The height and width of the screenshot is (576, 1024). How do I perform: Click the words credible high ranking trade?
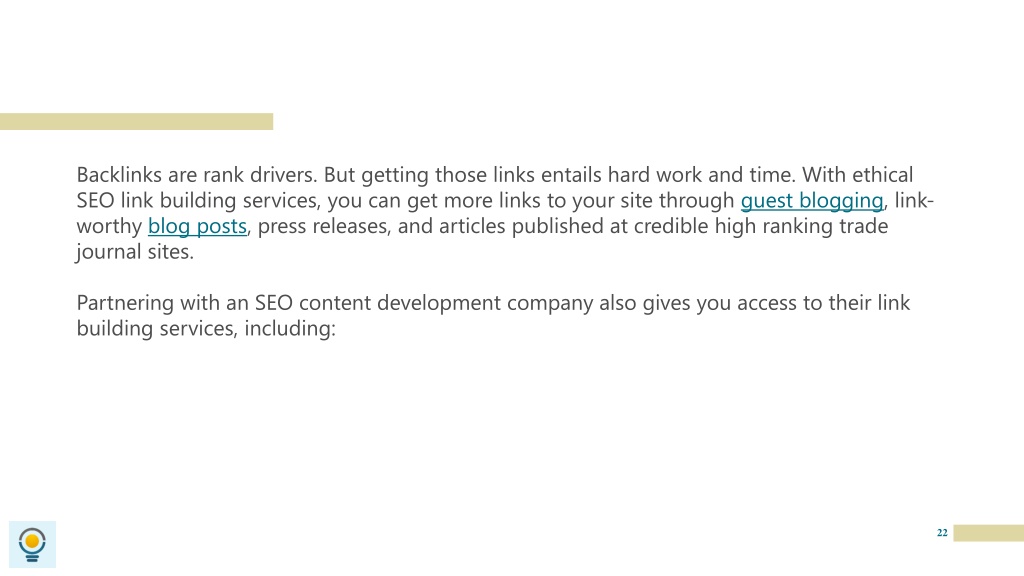(761, 226)
